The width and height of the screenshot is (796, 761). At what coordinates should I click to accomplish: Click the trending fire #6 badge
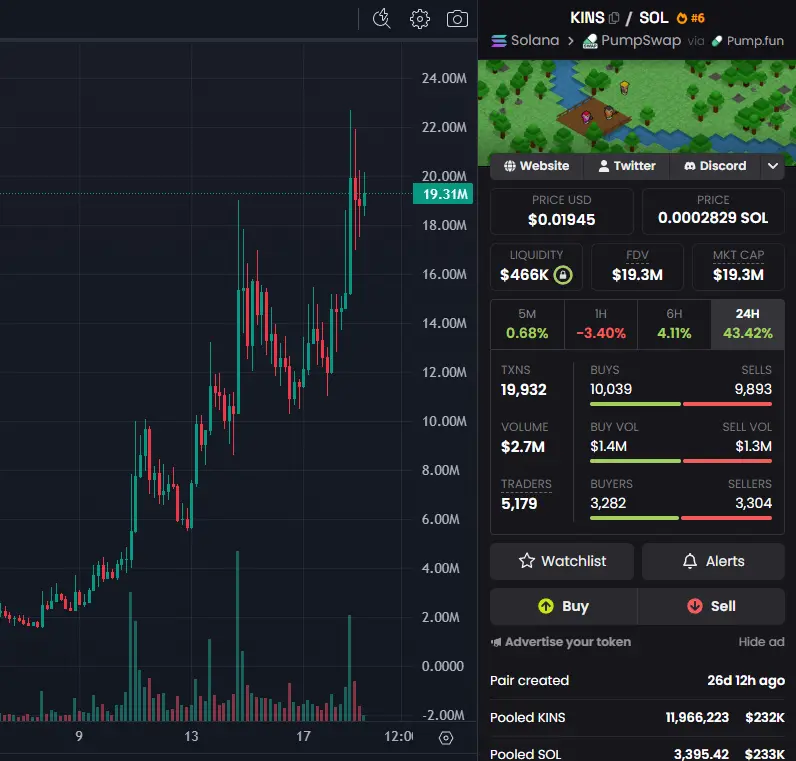coord(690,18)
